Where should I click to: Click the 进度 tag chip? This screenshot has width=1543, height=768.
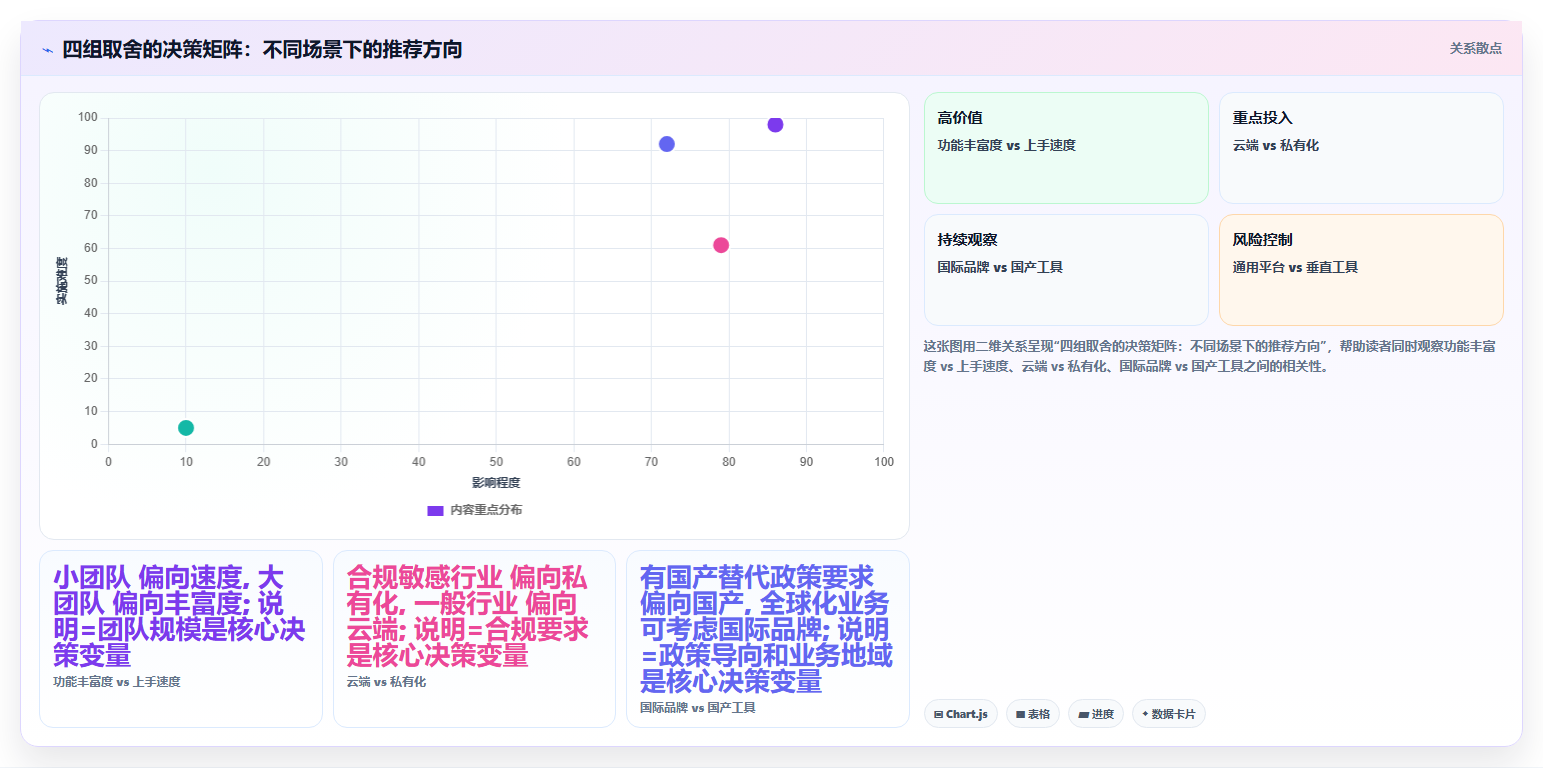1096,714
